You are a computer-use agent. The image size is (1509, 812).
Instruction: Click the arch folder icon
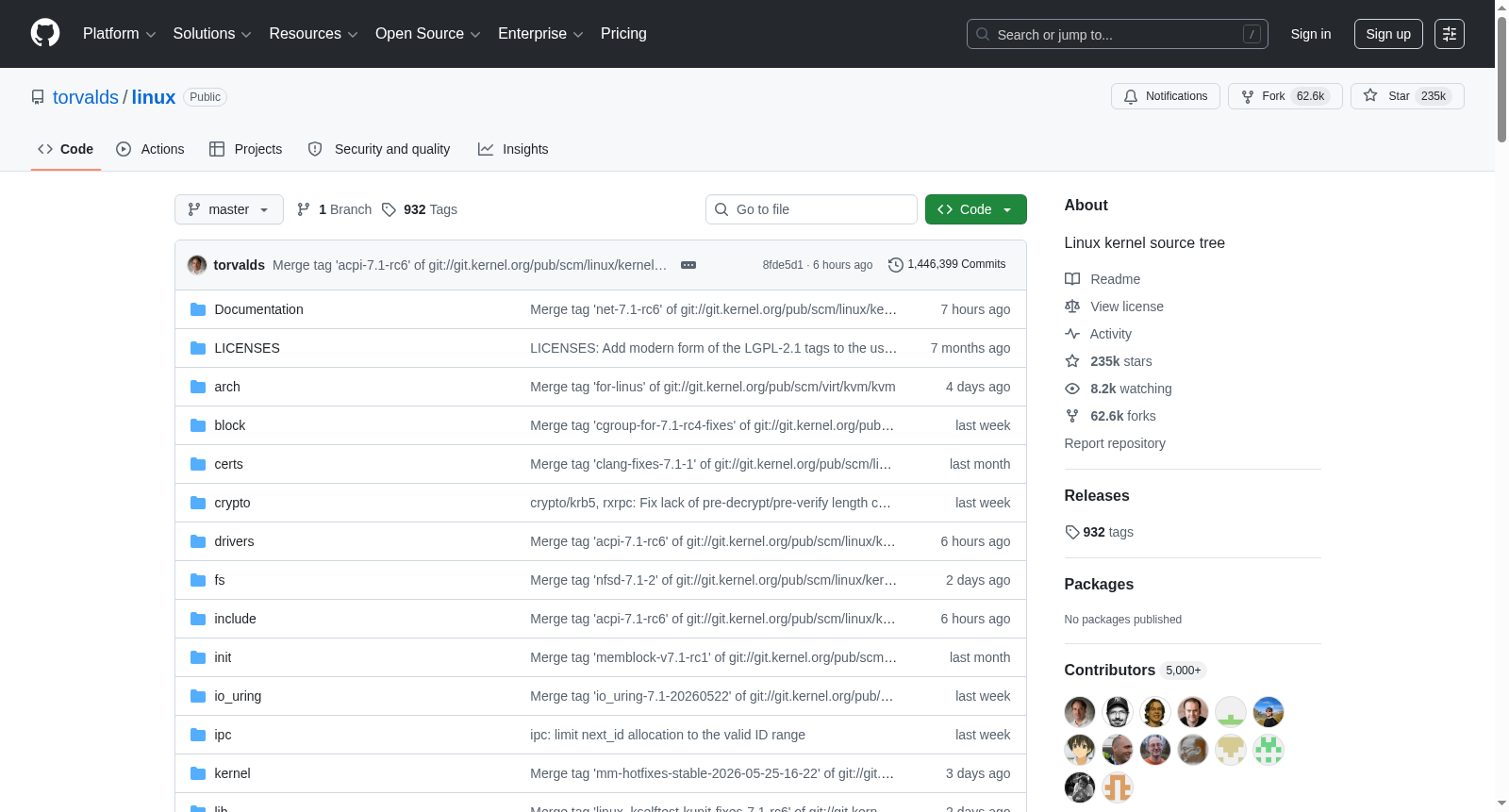(x=198, y=387)
